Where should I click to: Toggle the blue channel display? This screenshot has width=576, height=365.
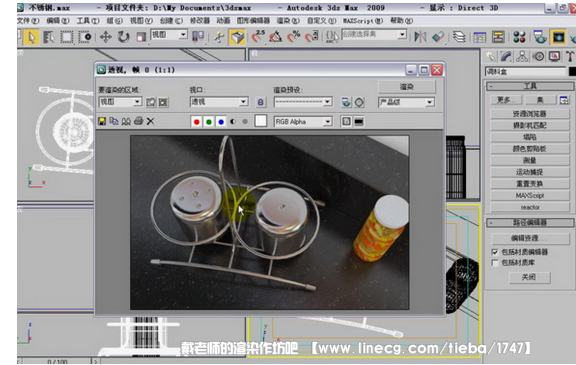tap(221, 122)
